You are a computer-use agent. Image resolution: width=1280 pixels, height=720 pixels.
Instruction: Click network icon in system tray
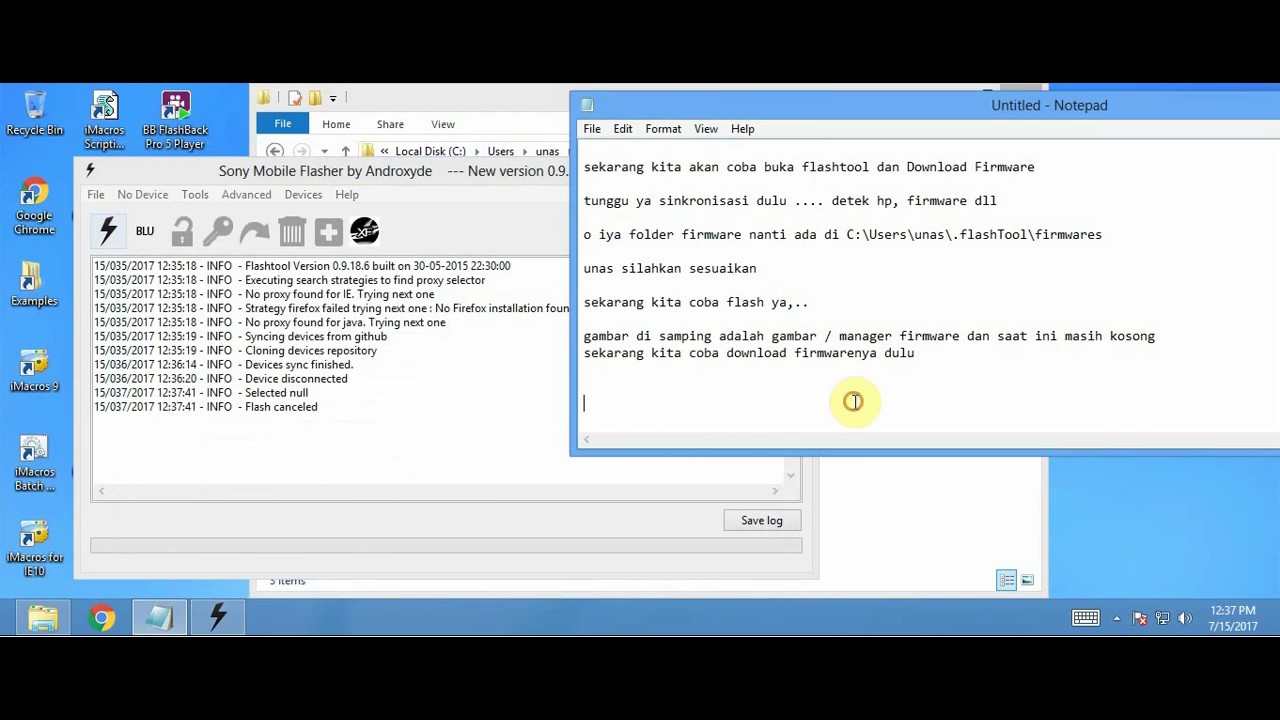pyautogui.click(x=1162, y=619)
